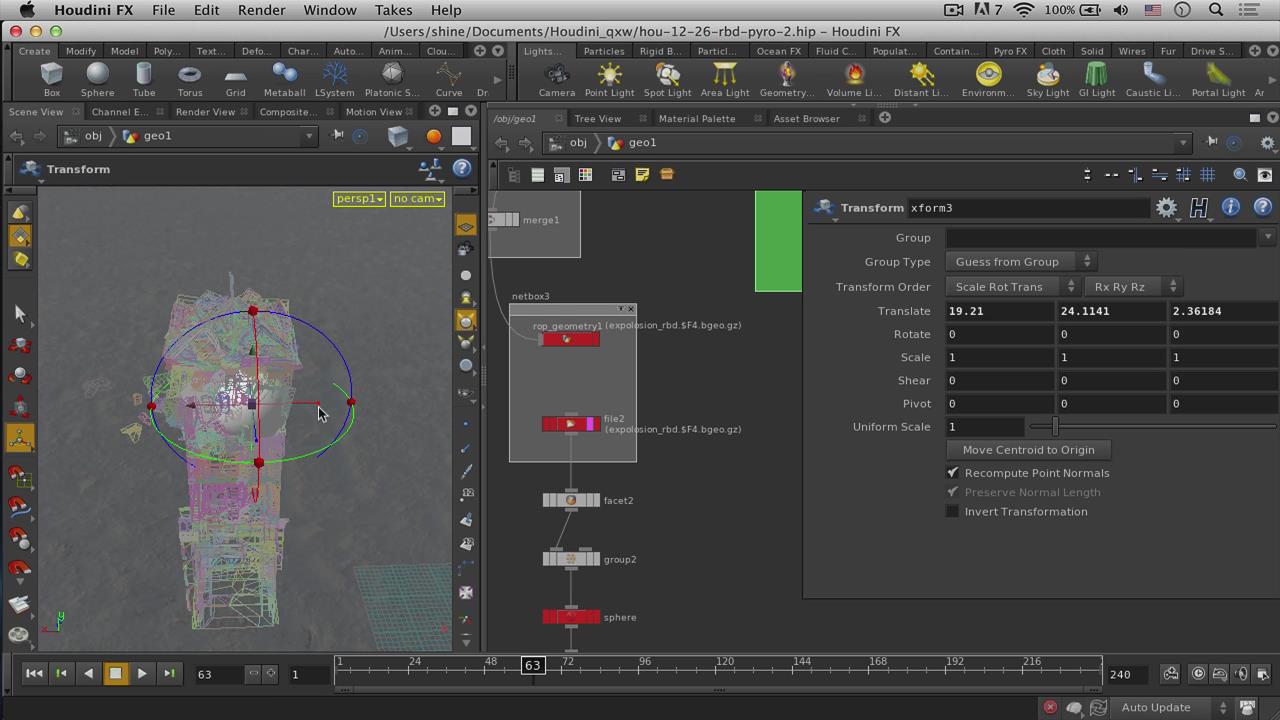
Task: Pick the LSystem shelf tool
Action: 334,80
